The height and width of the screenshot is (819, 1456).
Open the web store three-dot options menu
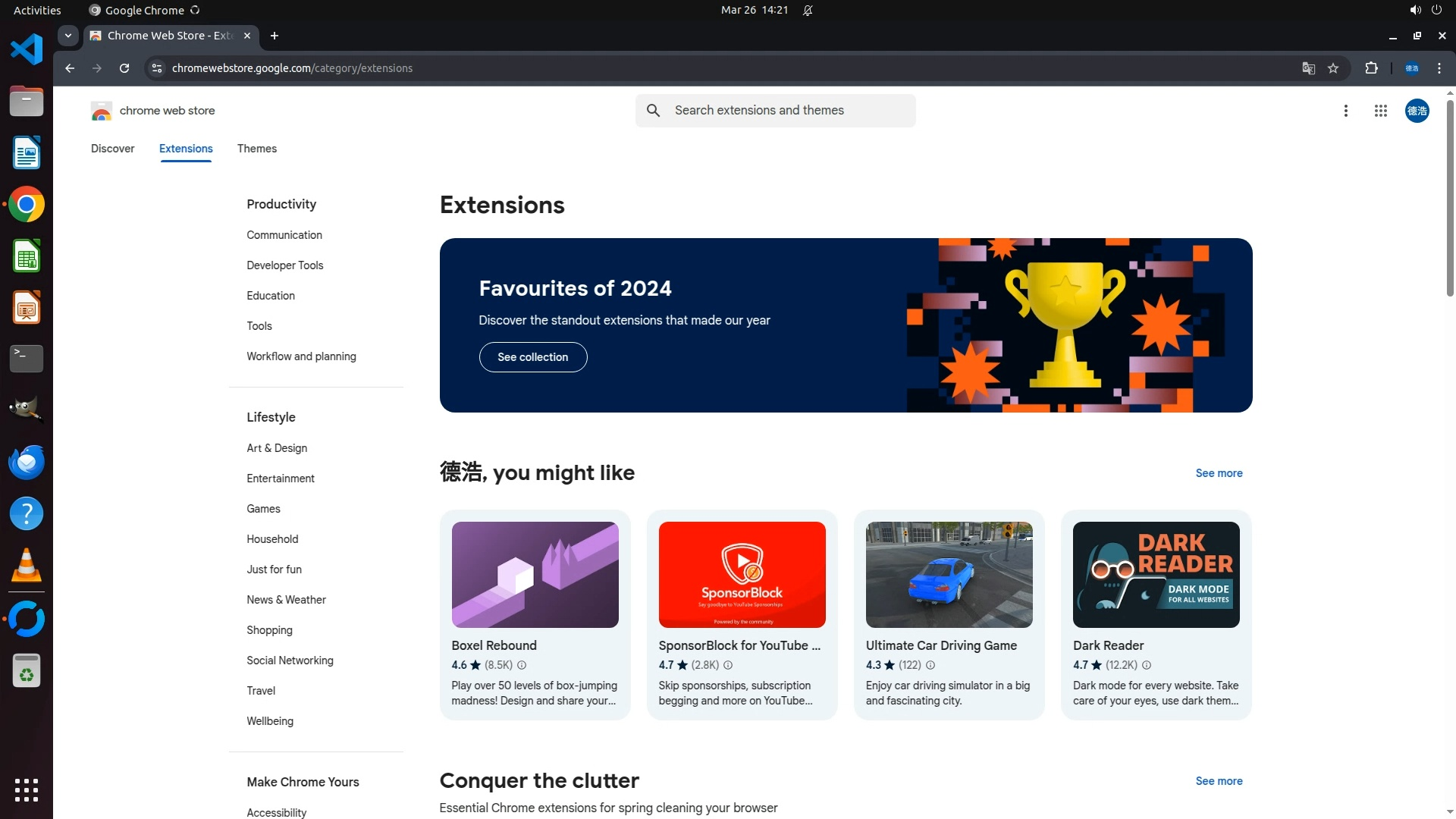tap(1345, 111)
